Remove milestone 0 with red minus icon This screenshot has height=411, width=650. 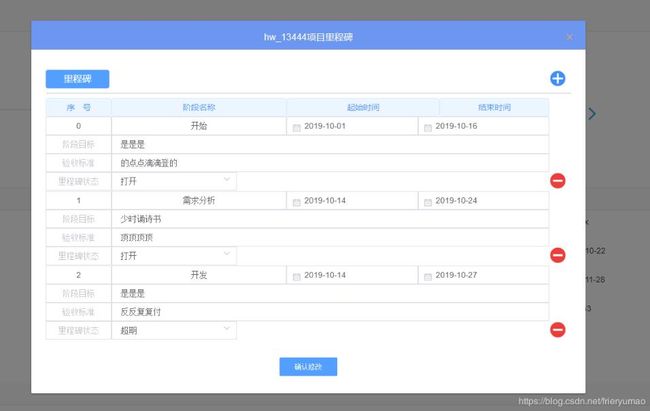point(558,181)
